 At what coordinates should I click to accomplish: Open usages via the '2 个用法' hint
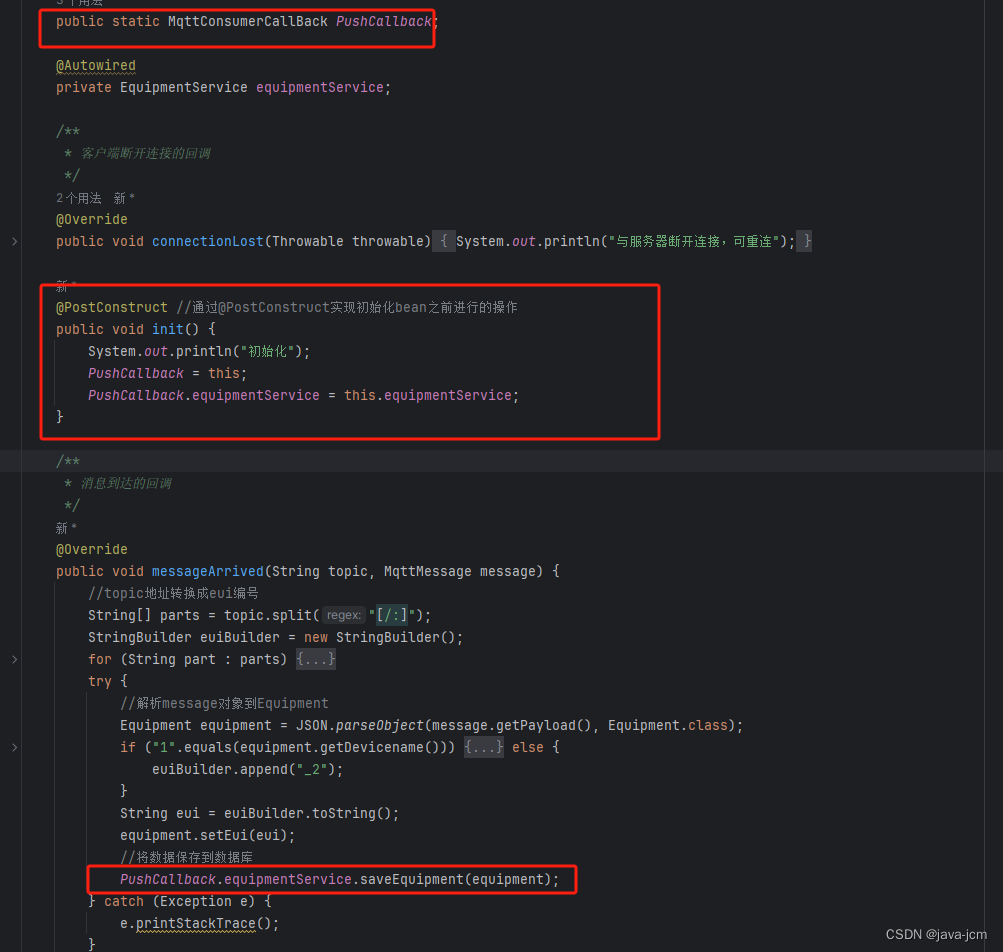pyautogui.click(x=78, y=197)
